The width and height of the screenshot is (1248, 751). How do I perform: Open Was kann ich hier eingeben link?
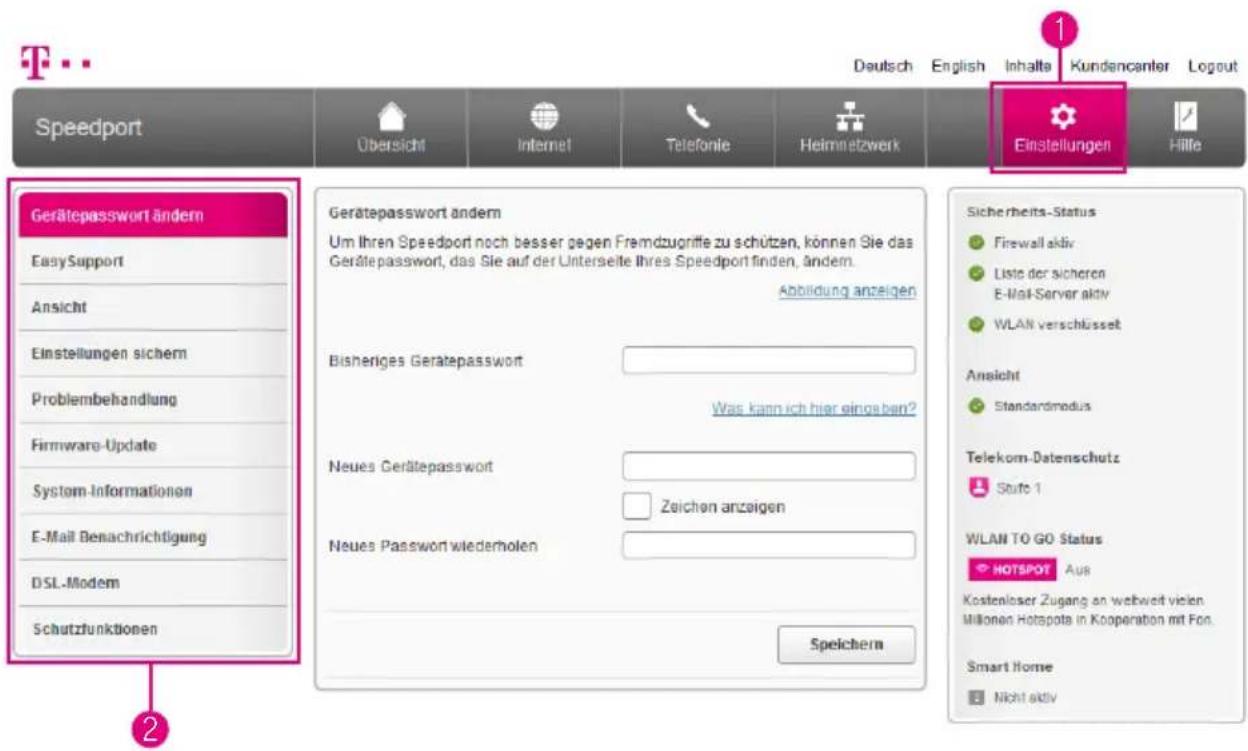pyautogui.click(x=813, y=409)
